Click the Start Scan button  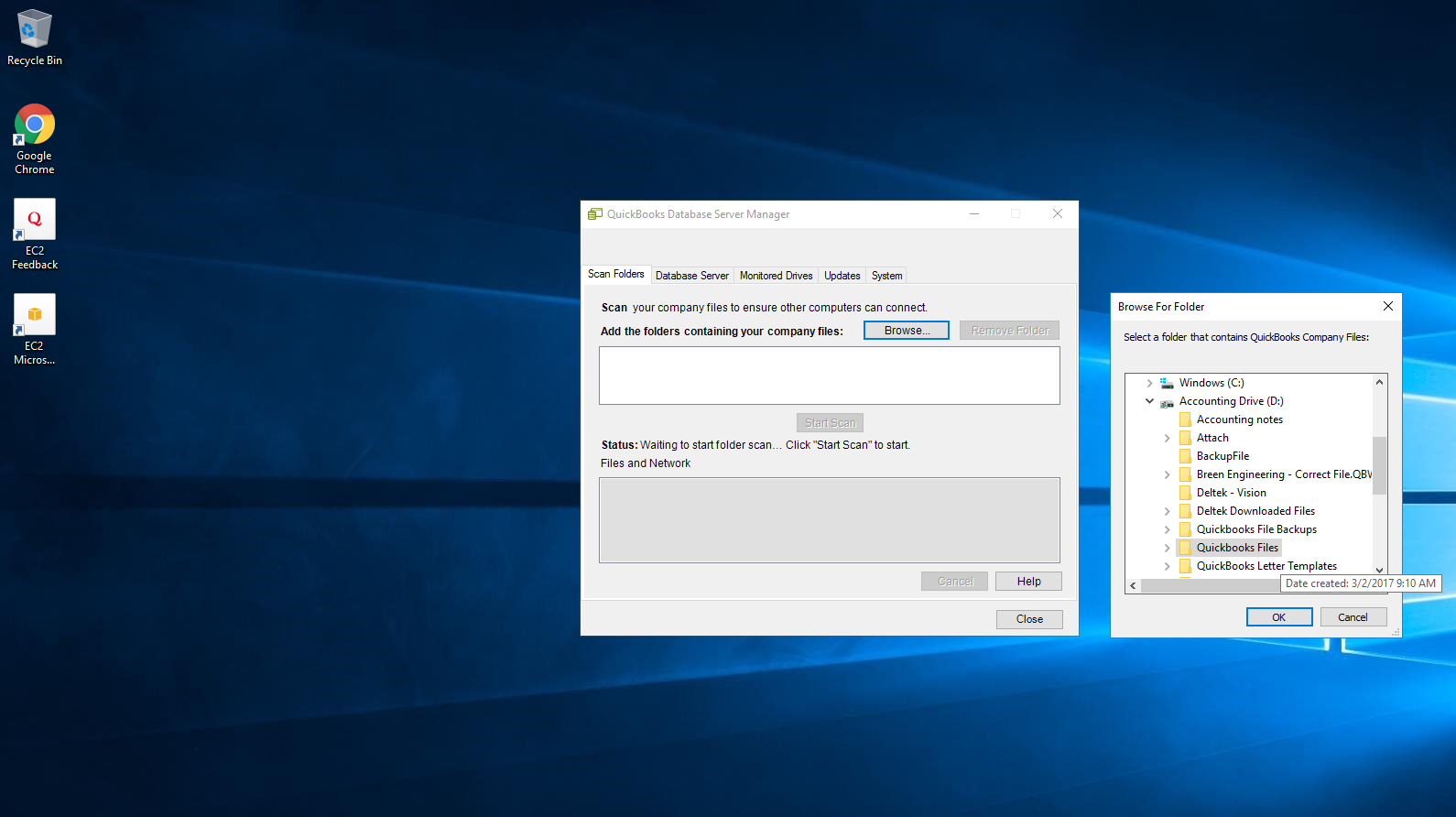click(831, 423)
